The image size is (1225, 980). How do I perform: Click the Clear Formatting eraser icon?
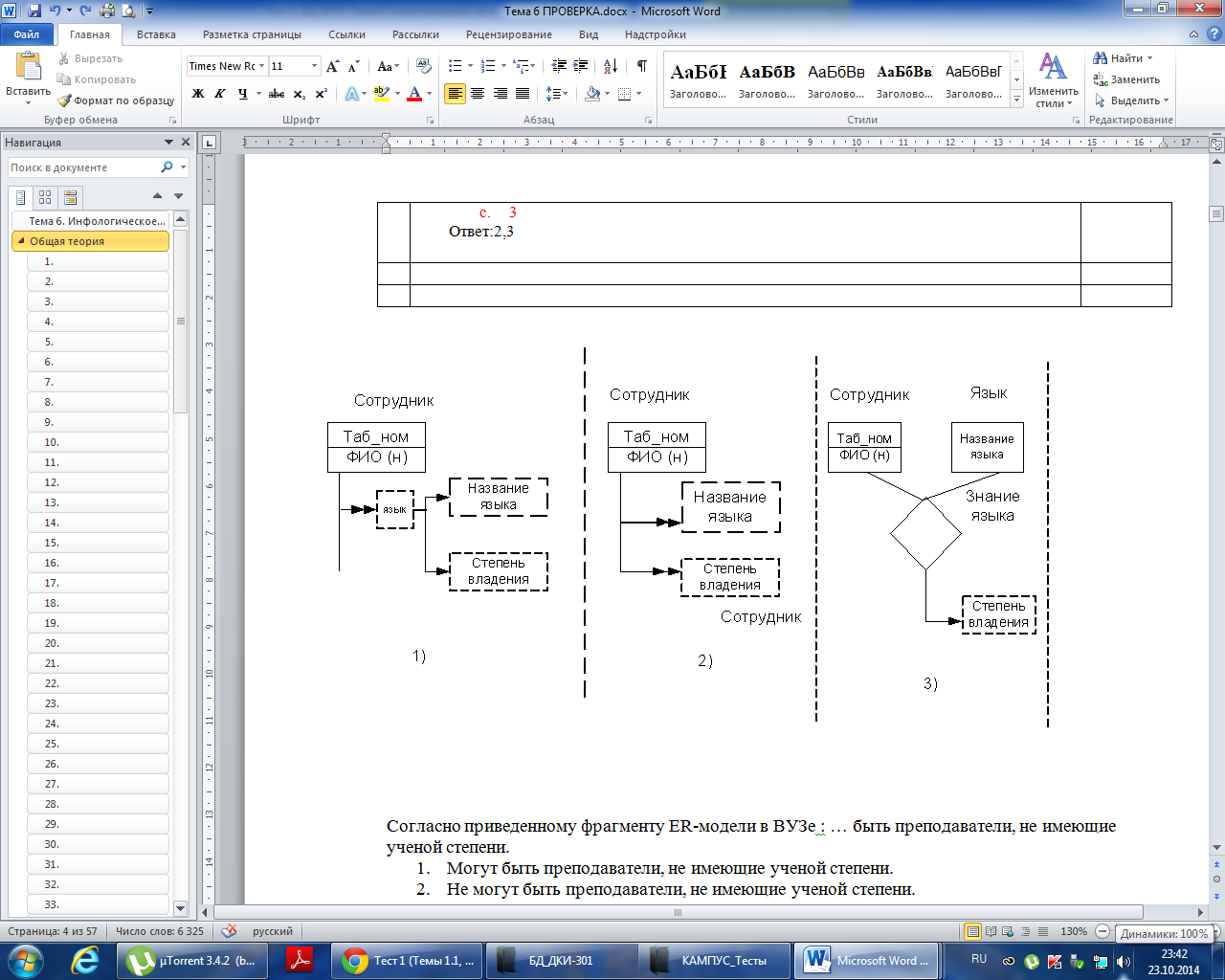coord(424,66)
